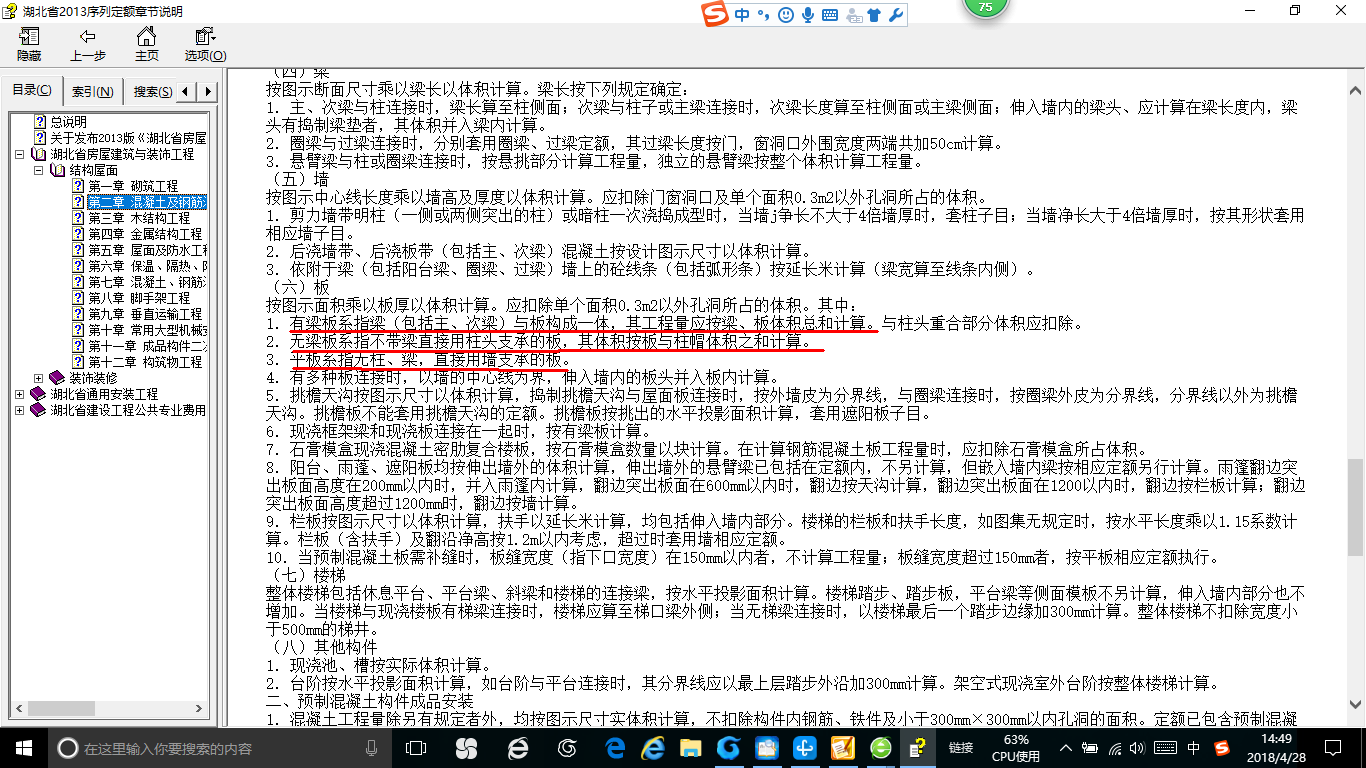Open the Microsoft Edge taskbar icon
This screenshot has height=768, width=1366.
pyautogui.click(x=616, y=747)
